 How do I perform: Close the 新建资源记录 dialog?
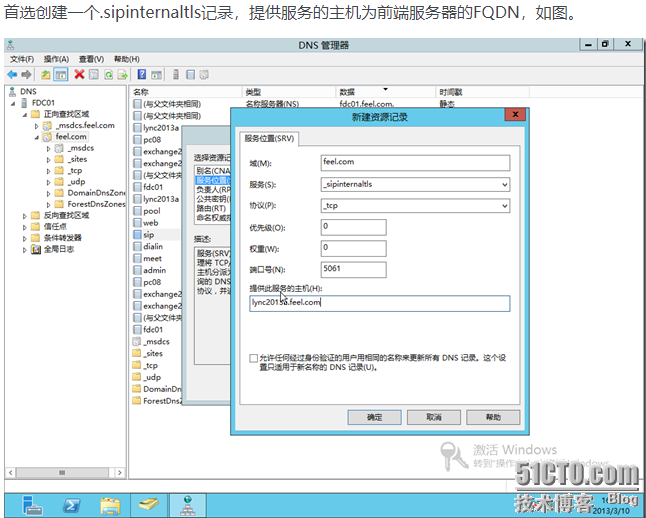515,115
